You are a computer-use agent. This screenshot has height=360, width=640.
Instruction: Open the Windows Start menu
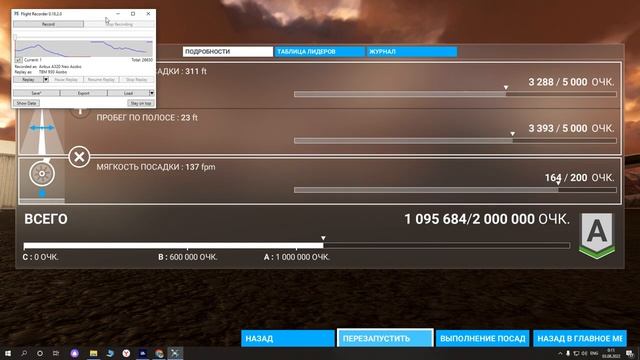pyautogui.click(x=8, y=353)
